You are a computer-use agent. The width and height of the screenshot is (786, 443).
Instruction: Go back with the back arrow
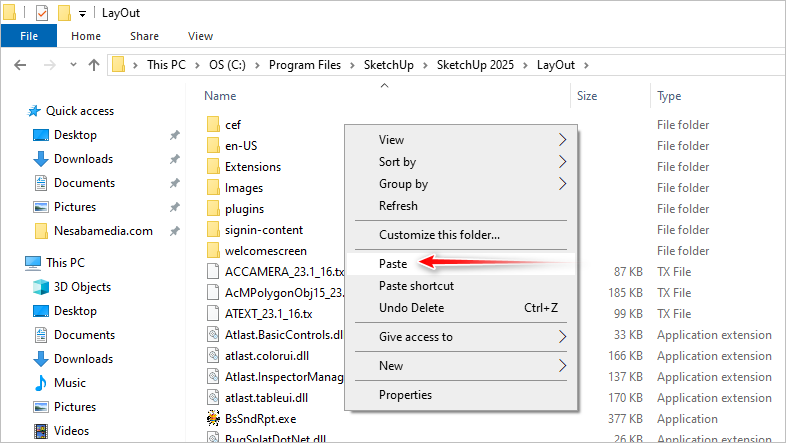coord(20,65)
